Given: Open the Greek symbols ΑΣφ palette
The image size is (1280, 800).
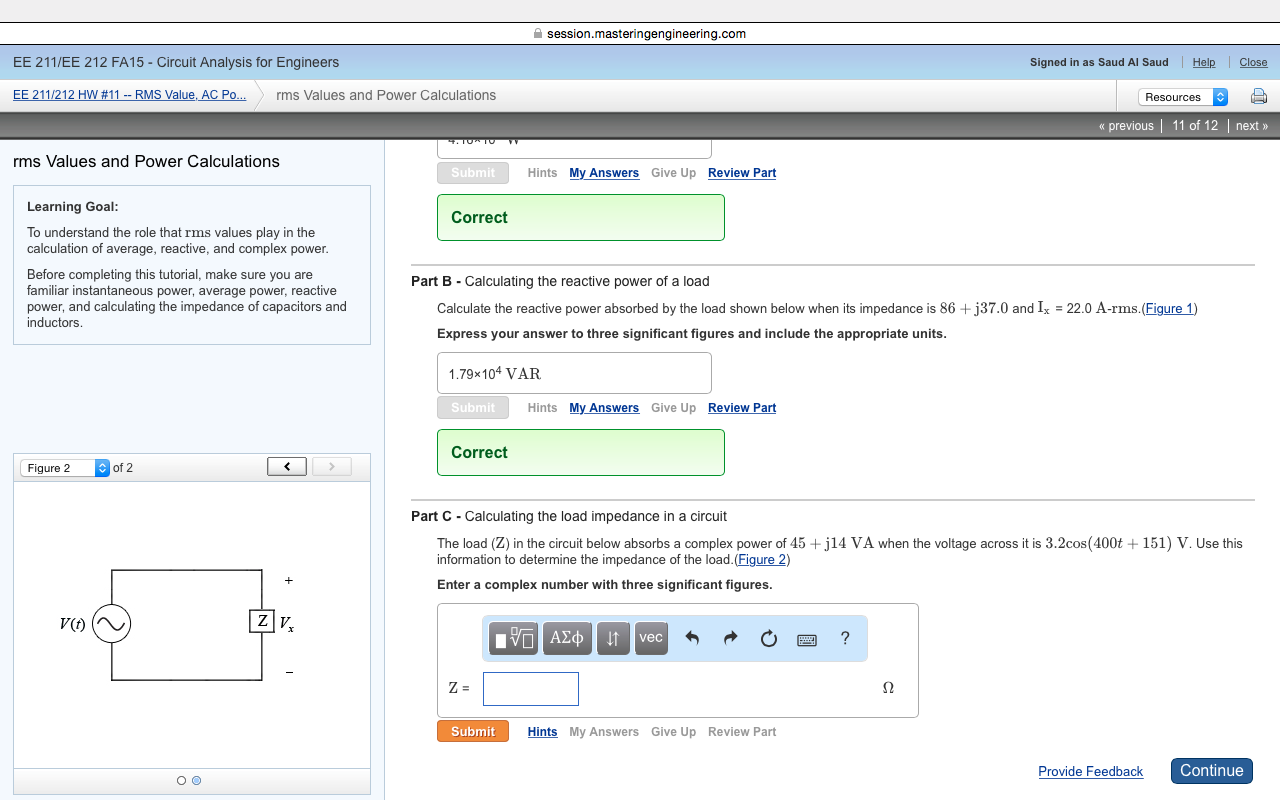Looking at the screenshot, I should (x=567, y=638).
